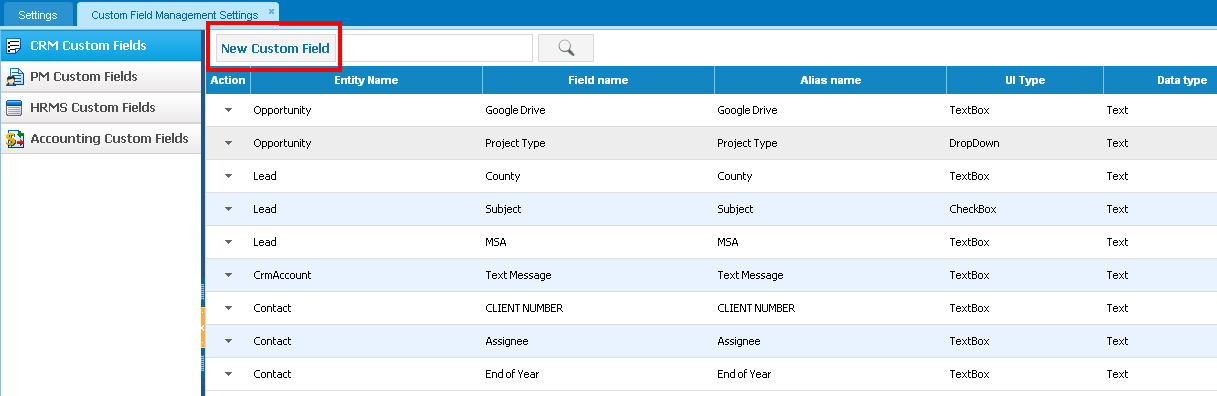
Task: Click MSA field name cell
Action: click(598, 242)
